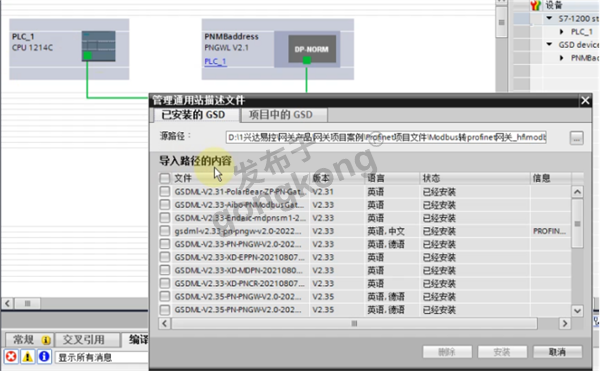Open the 常规 tab
Viewport: 600px width, 371px height.
click(29, 340)
